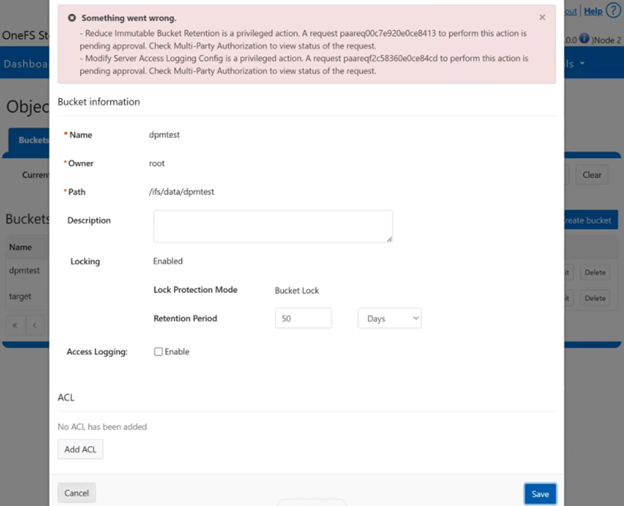Open the Help link
This screenshot has width=624, height=506.
pyautogui.click(x=593, y=11)
